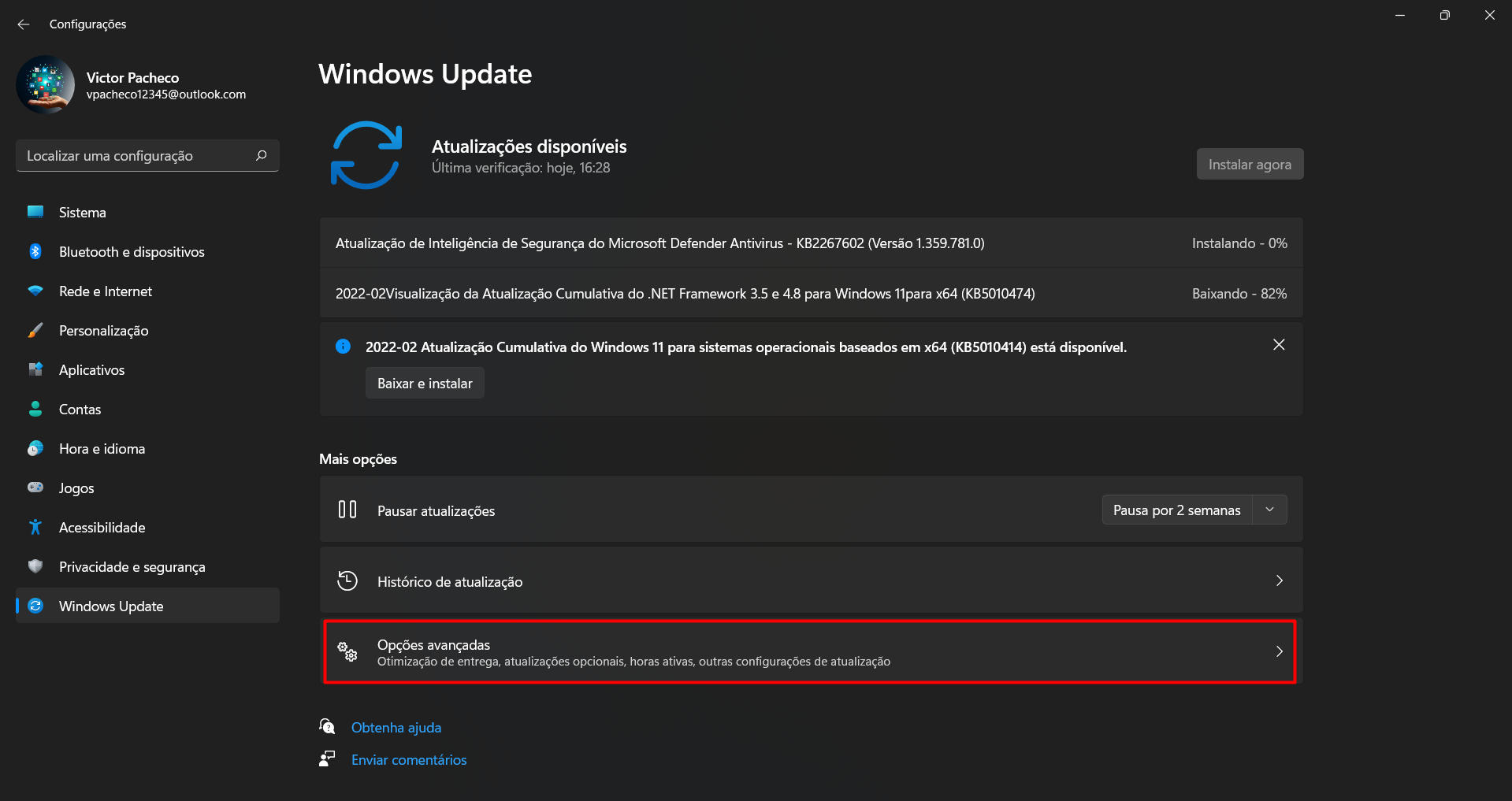Go to Bluetooth e dispositivos
This screenshot has width=1512, height=801.
(147, 252)
